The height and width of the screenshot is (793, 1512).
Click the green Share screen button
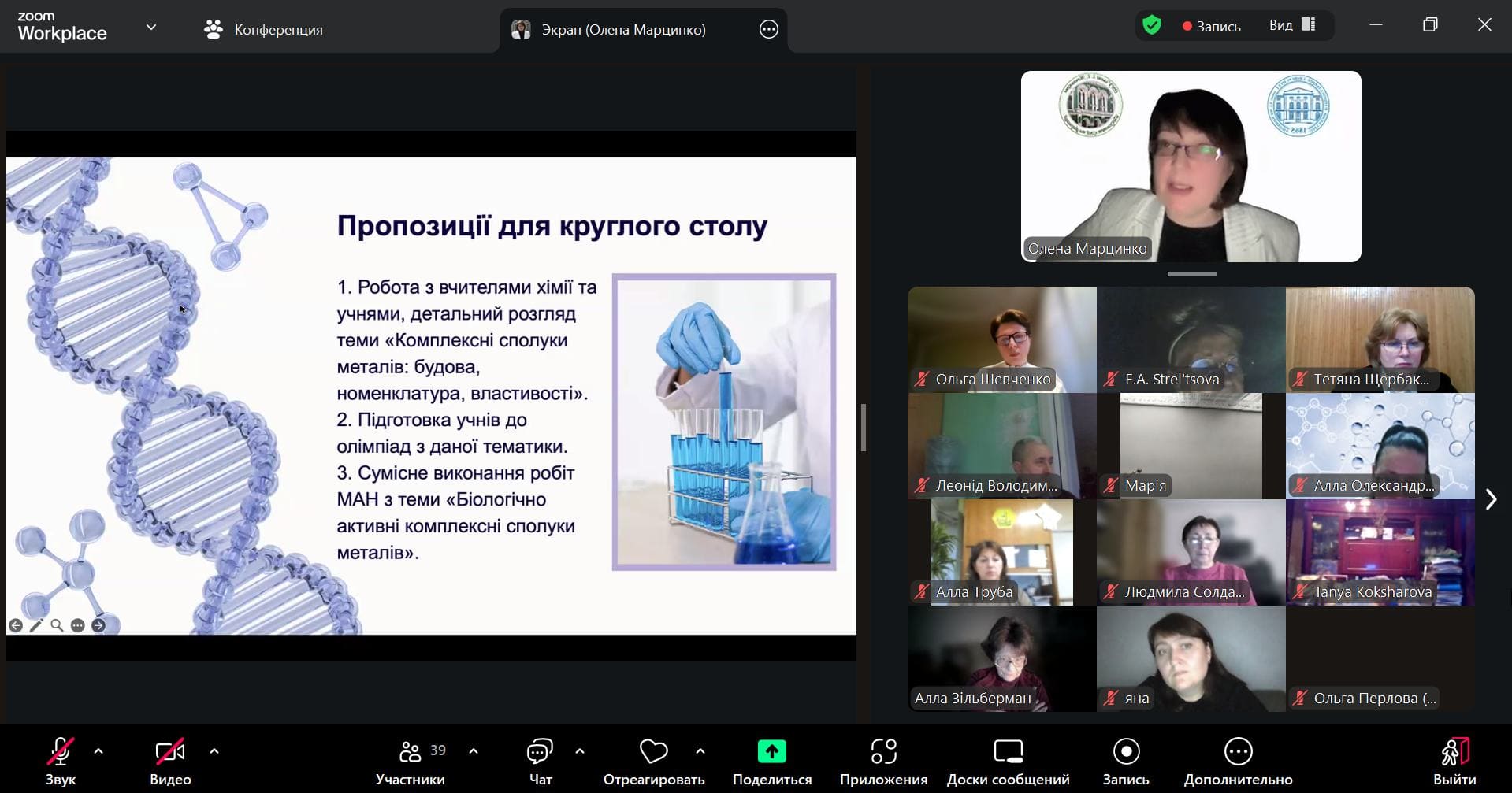[x=771, y=752]
